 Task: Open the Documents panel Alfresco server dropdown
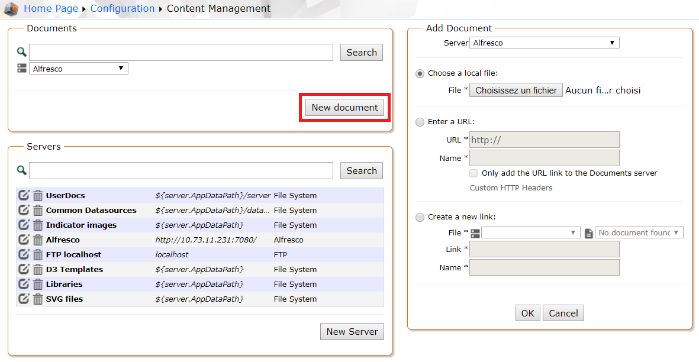pyautogui.click(x=79, y=69)
